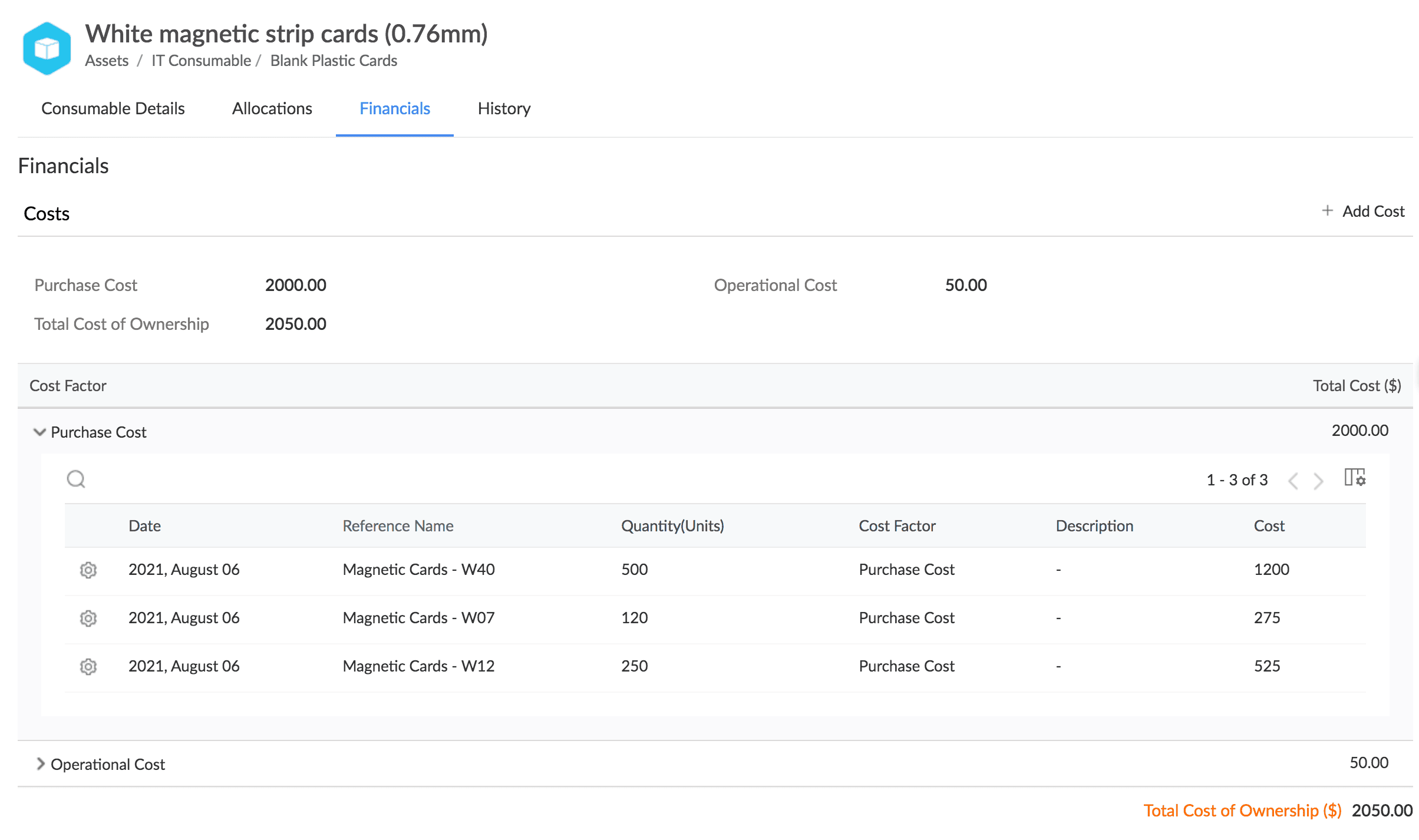Screen dimensions: 1419x840
Task: Open the IT Consumable breadcrumb link
Action: [x=201, y=61]
